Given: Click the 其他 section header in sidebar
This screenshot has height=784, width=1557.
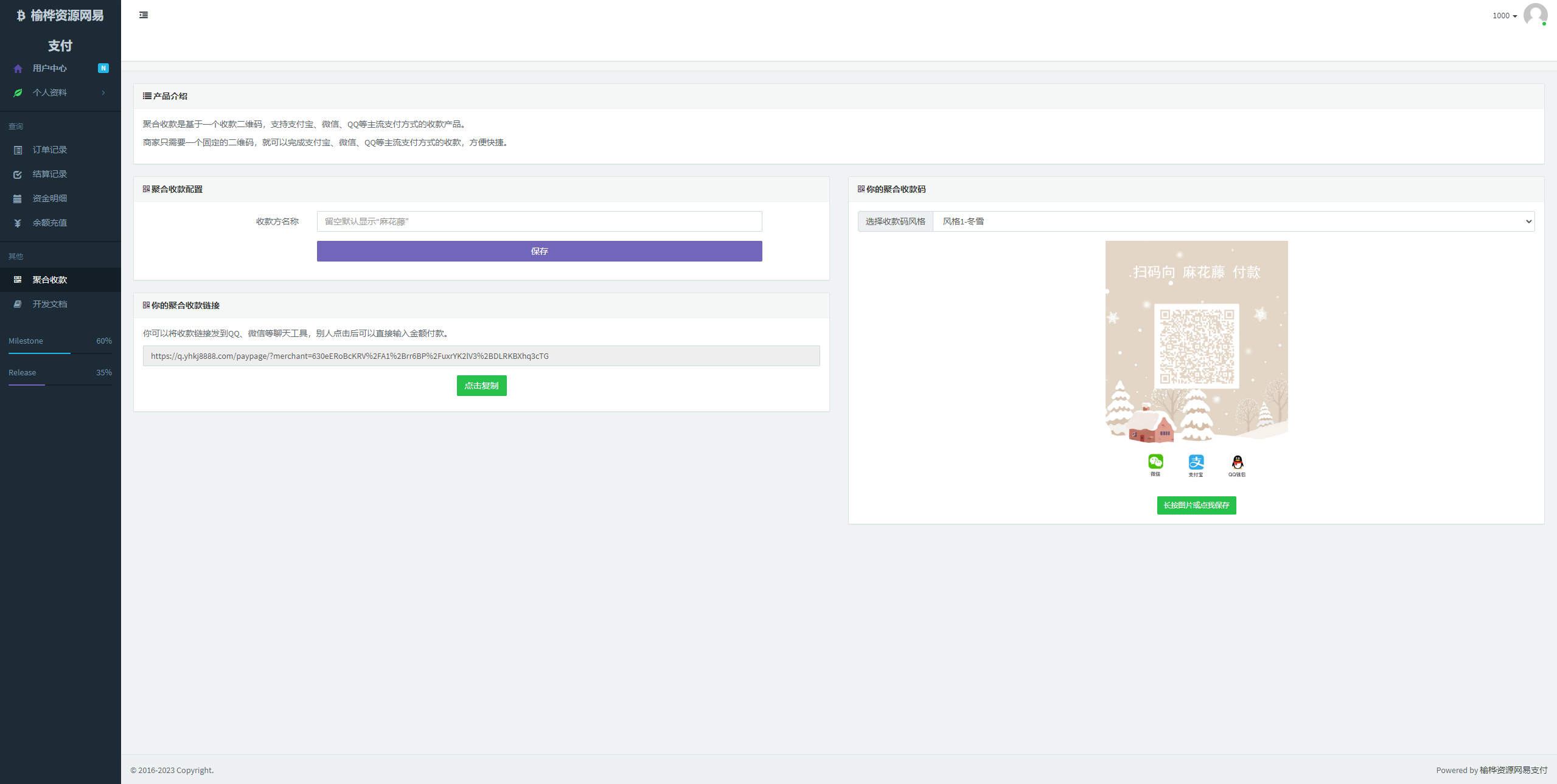Looking at the screenshot, I should tap(16, 257).
